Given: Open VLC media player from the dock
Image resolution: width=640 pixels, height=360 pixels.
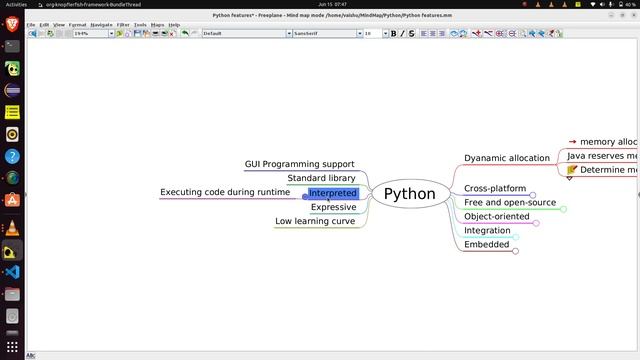Looking at the screenshot, I should [12, 228].
